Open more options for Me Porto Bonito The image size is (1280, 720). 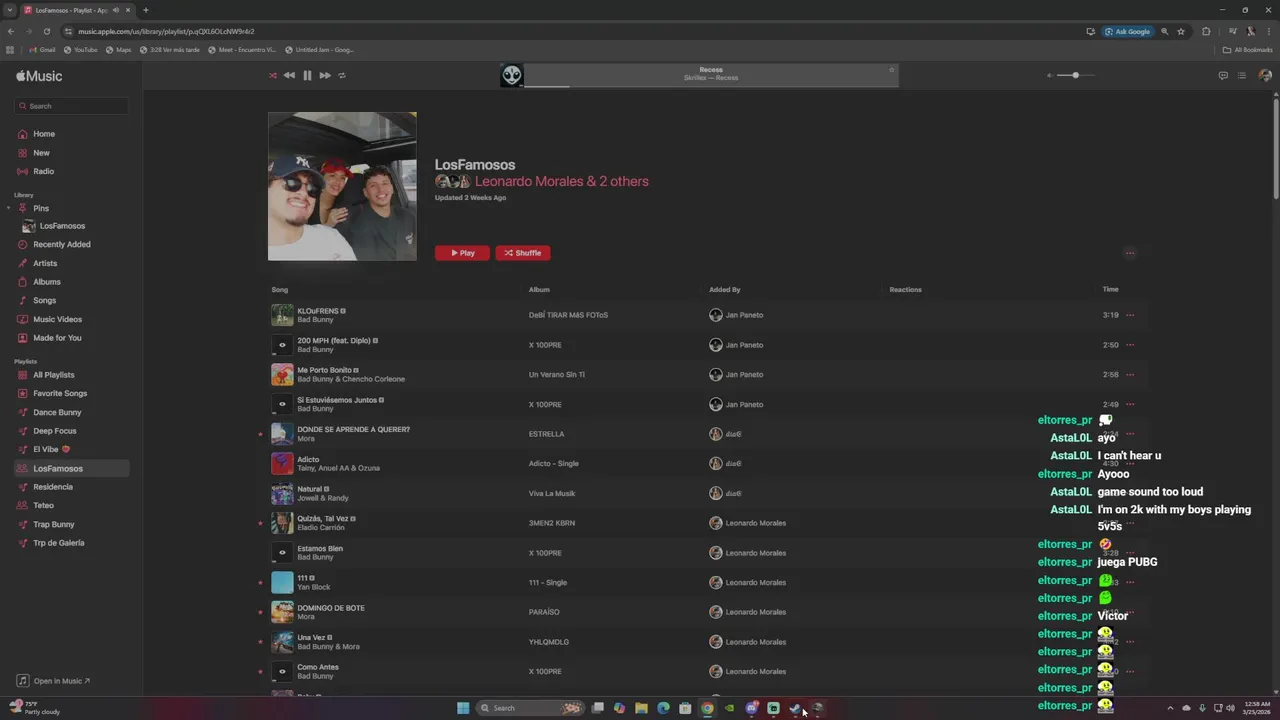(x=1130, y=375)
